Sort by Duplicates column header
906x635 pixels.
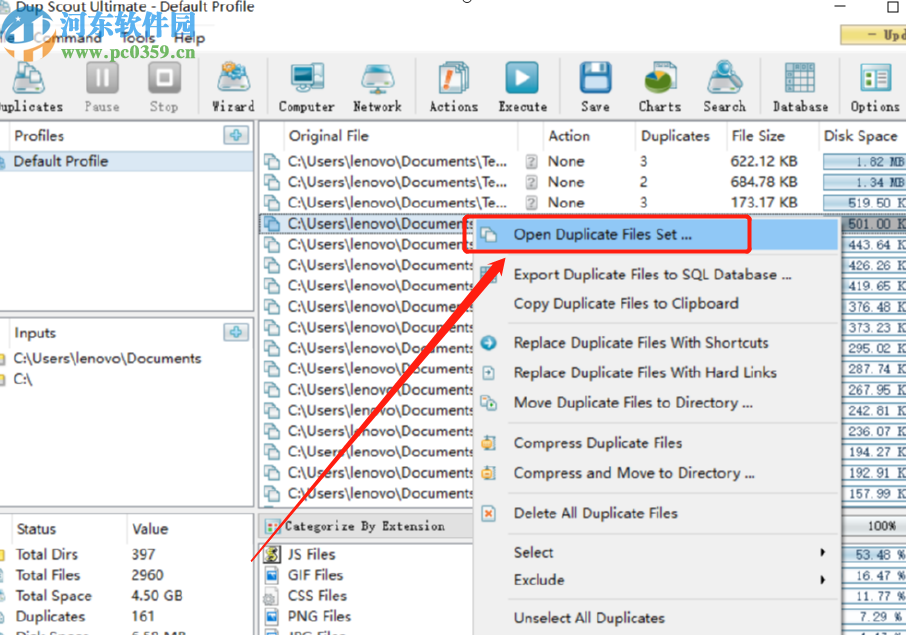[675, 136]
